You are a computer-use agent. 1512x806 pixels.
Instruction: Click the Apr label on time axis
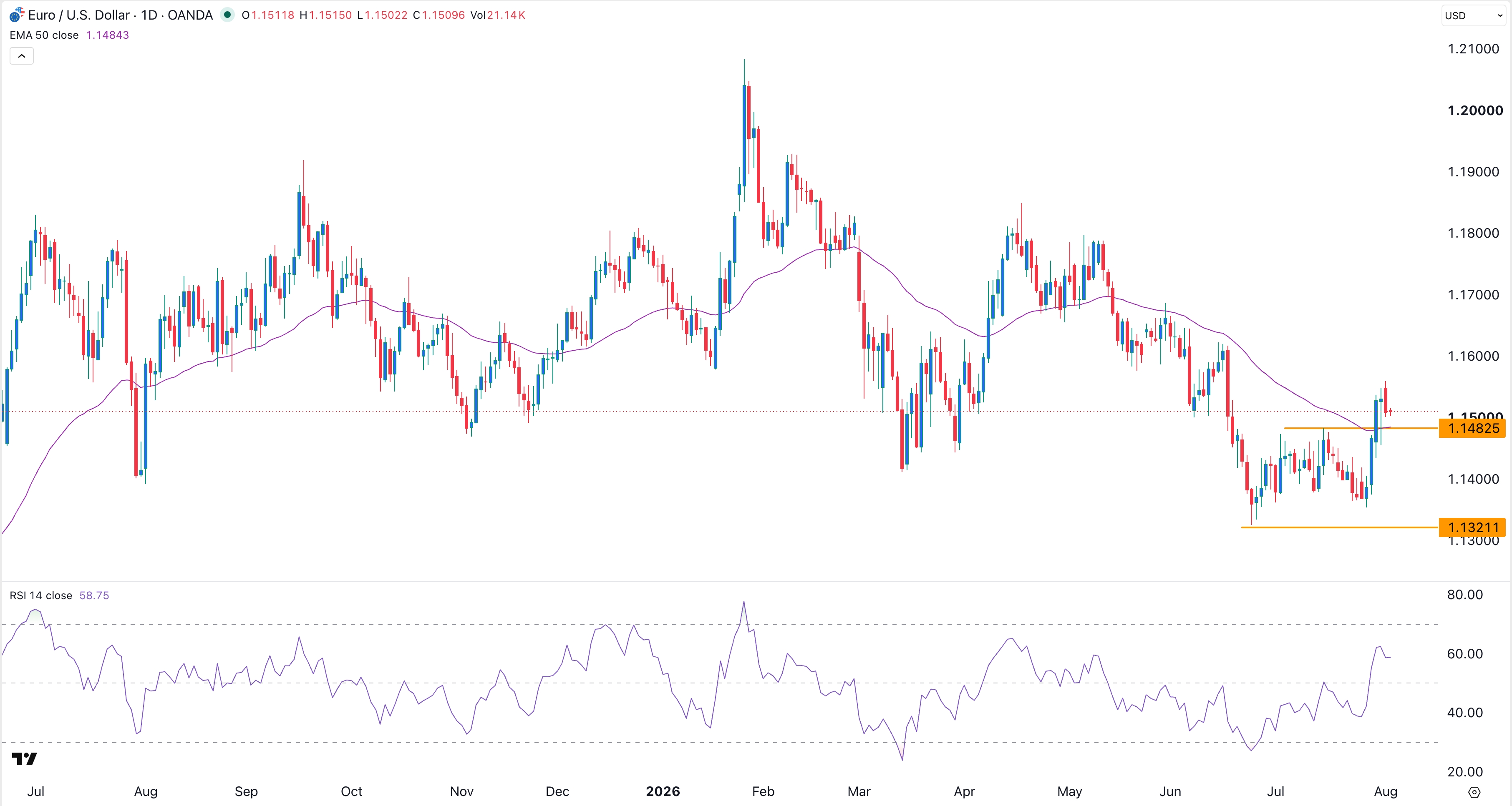click(964, 792)
